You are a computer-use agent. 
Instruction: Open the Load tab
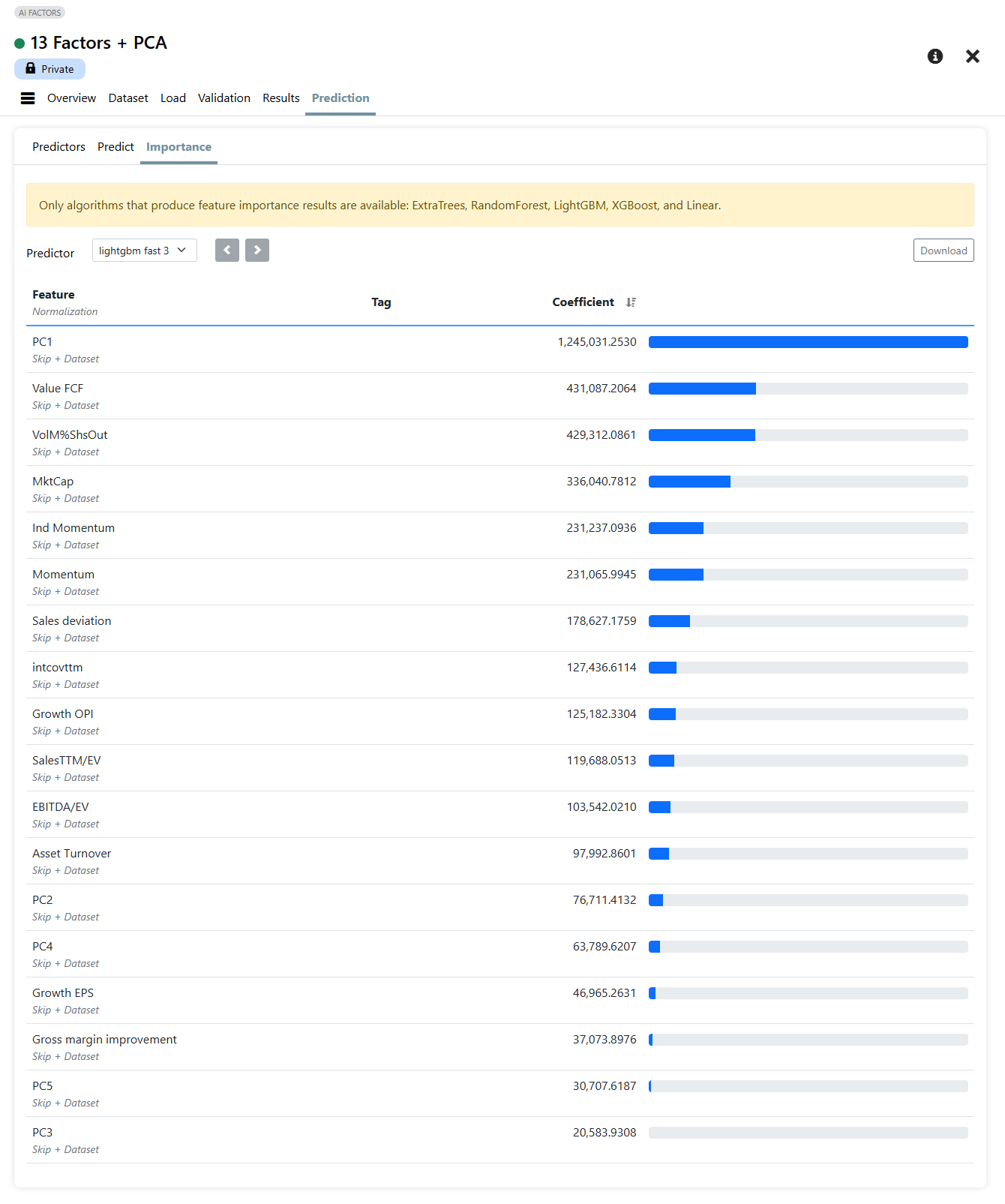(173, 98)
